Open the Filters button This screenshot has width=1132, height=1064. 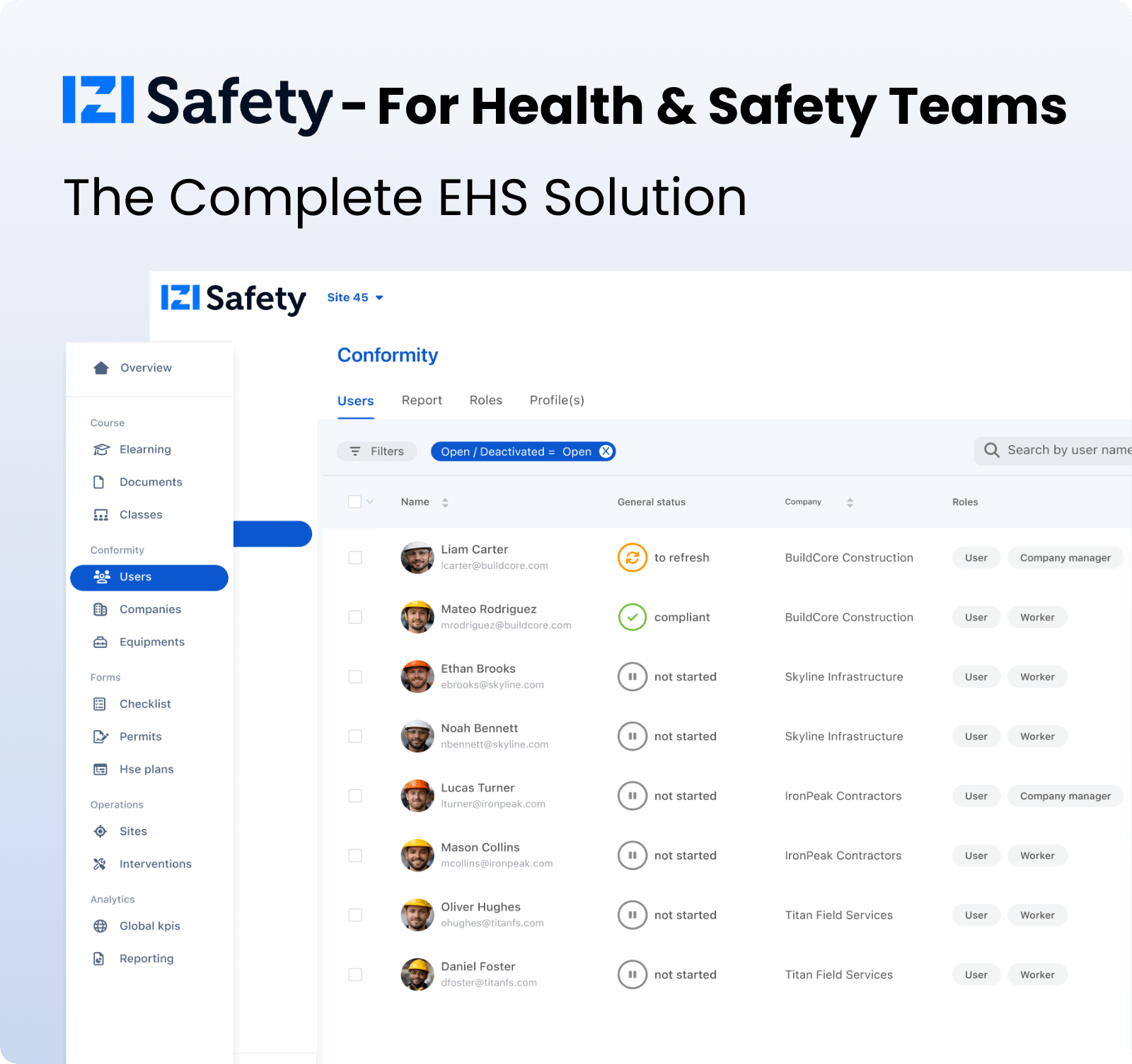click(x=377, y=451)
